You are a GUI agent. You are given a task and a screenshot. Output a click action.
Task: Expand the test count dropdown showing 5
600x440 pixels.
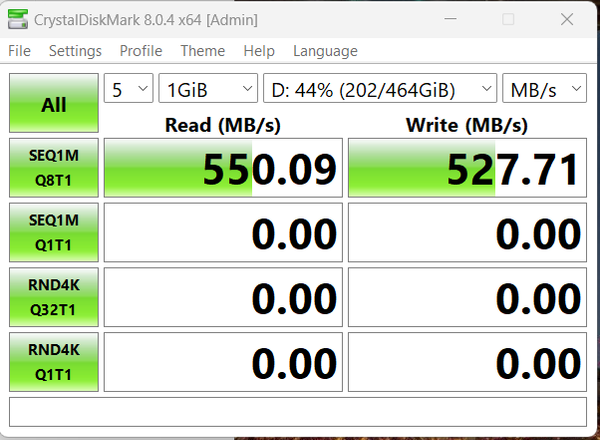[x=129, y=88]
